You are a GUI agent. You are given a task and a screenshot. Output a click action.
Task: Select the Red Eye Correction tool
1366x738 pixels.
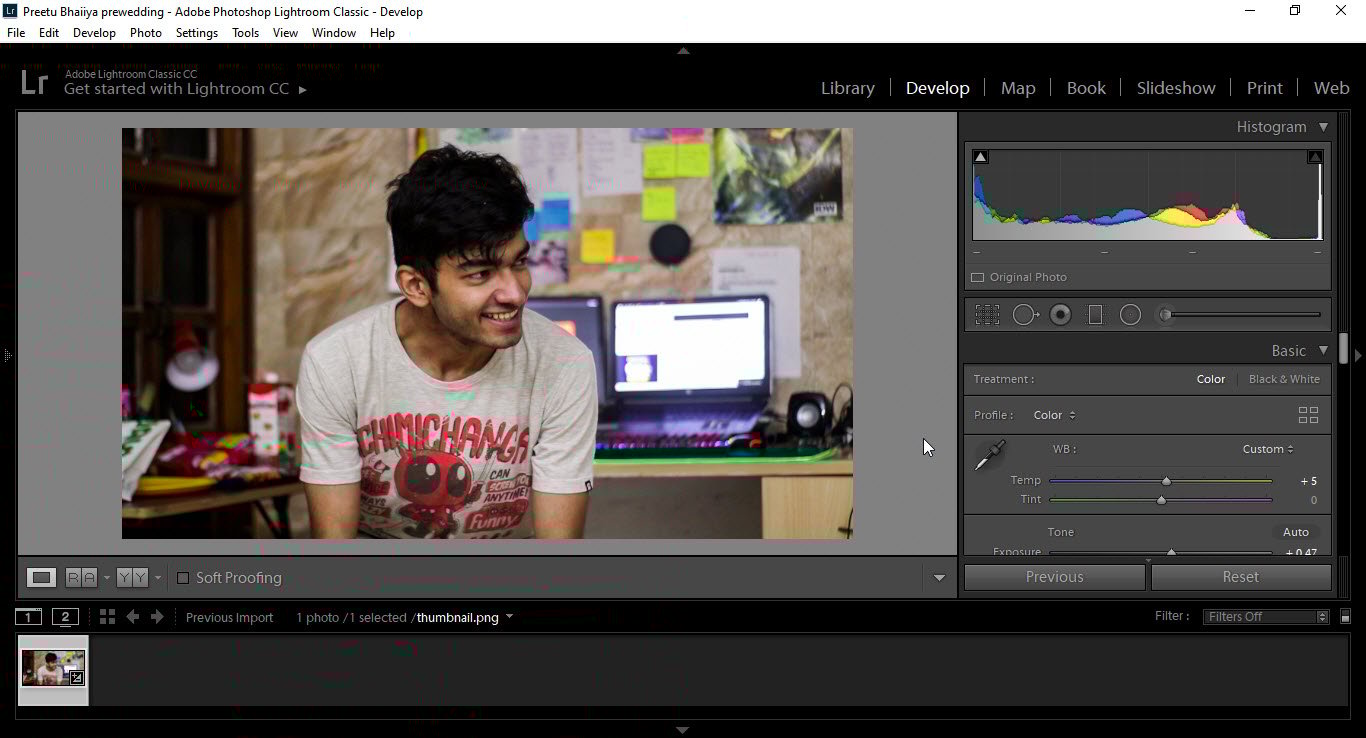click(x=1061, y=315)
